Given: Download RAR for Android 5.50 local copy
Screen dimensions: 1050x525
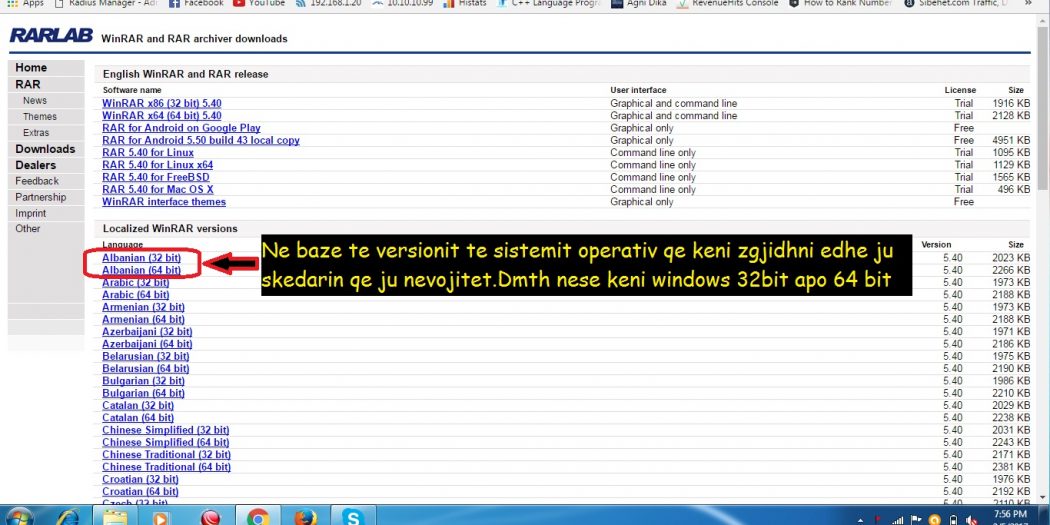Looking at the screenshot, I should click(201, 141).
